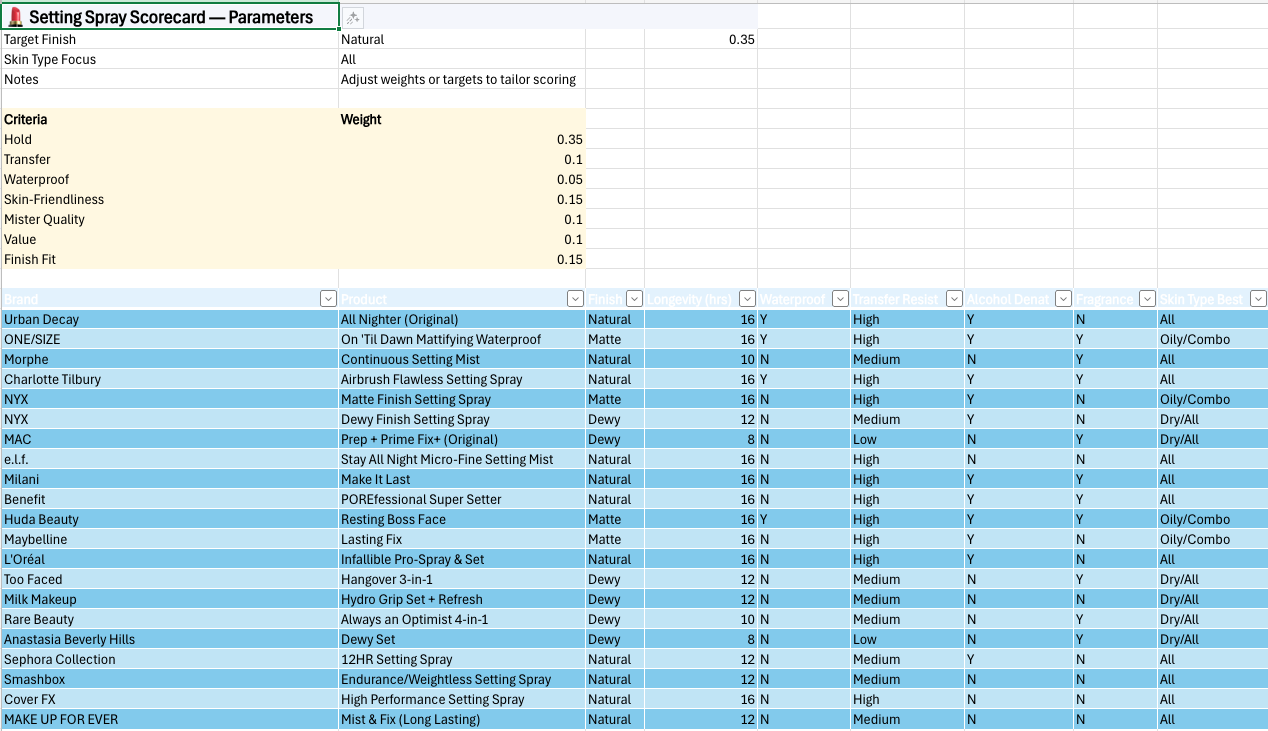Open the Product column filter dropdown

[575, 299]
